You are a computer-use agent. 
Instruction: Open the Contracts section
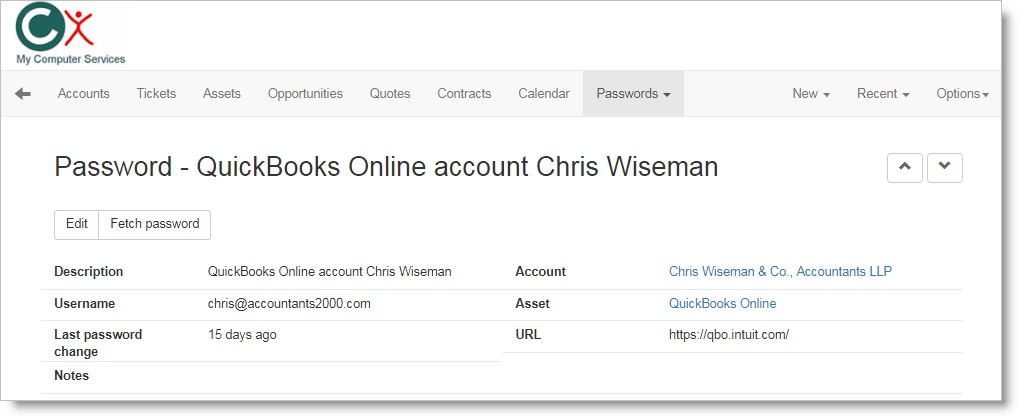(464, 93)
